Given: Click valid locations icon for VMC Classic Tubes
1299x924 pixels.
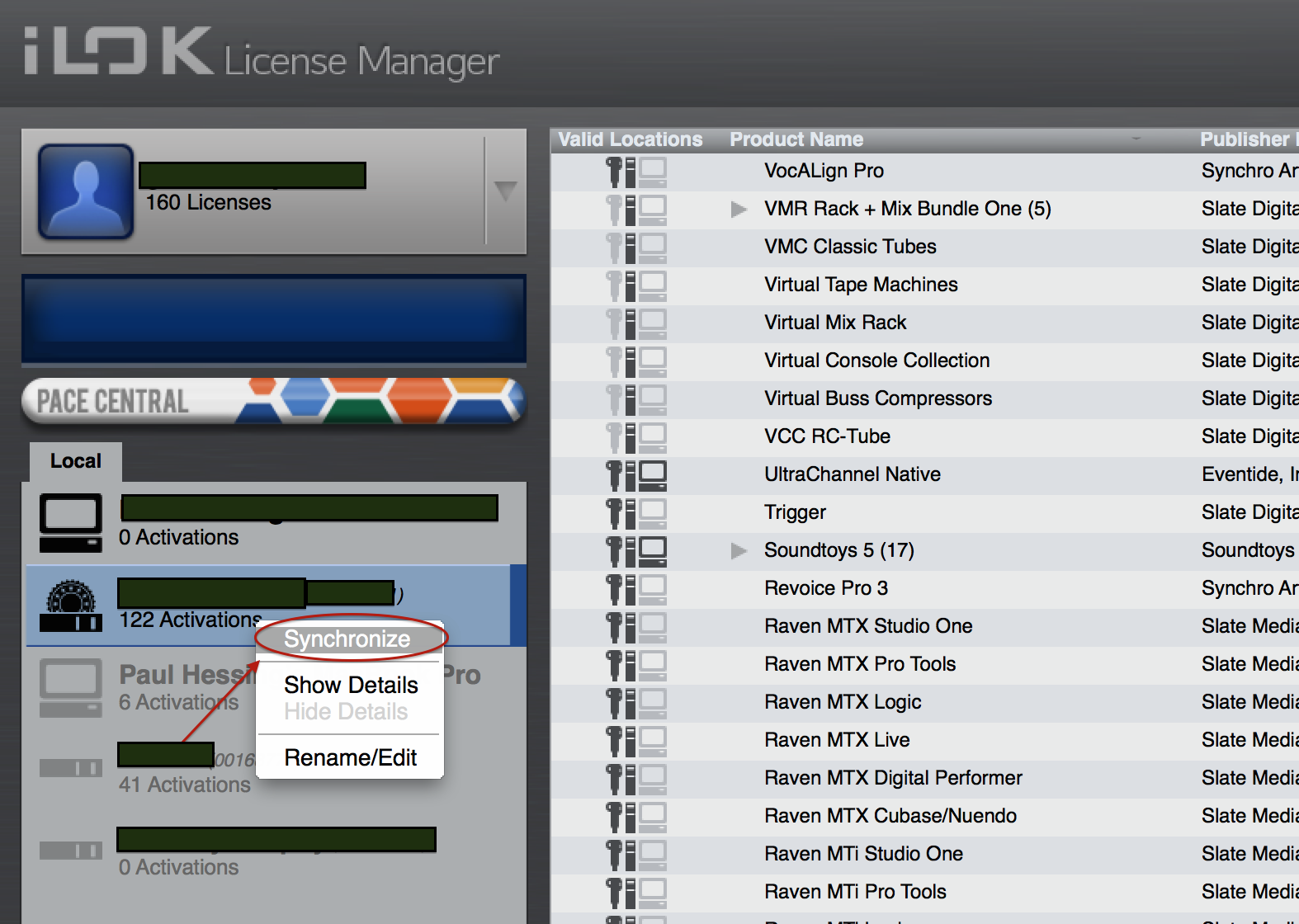Looking at the screenshot, I should [636, 247].
